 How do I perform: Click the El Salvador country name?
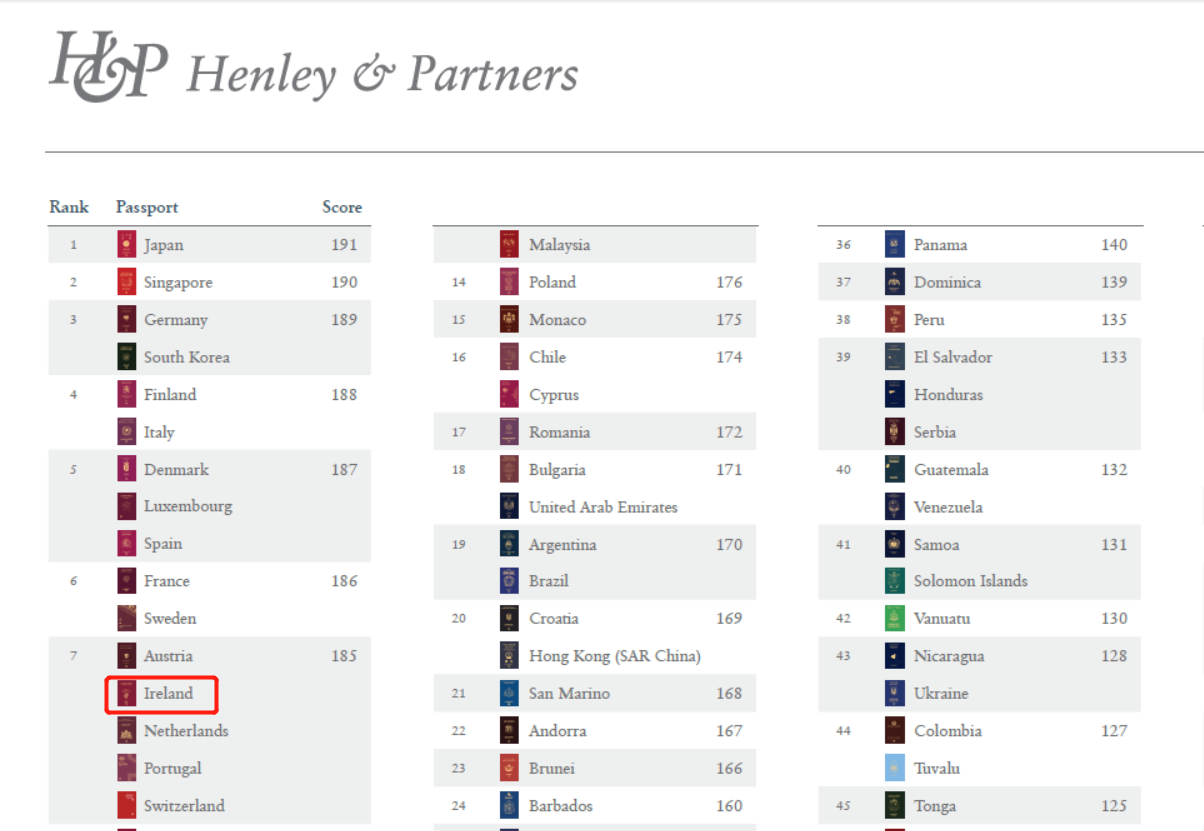pos(953,357)
